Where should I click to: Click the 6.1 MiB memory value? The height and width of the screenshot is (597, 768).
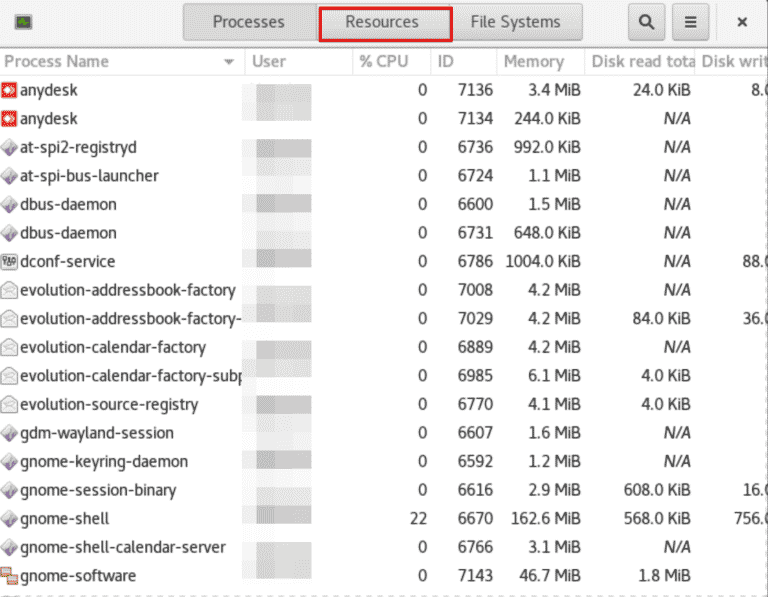554,376
